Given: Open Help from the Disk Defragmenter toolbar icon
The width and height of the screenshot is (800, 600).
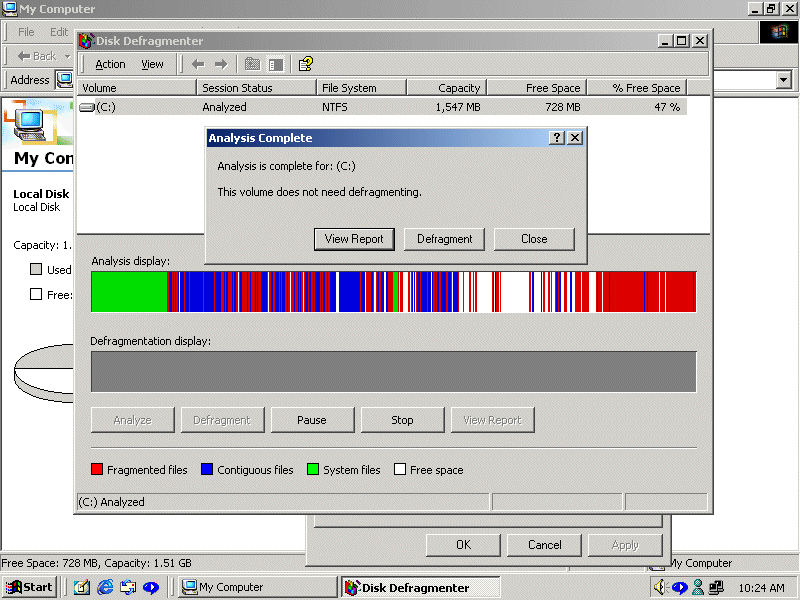Looking at the screenshot, I should pyautogui.click(x=306, y=64).
